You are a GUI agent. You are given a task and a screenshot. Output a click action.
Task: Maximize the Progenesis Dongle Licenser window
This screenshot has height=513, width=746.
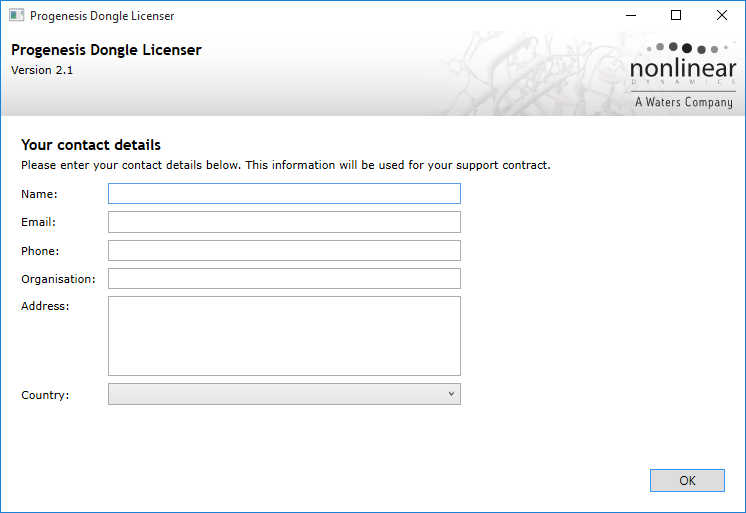click(x=676, y=15)
